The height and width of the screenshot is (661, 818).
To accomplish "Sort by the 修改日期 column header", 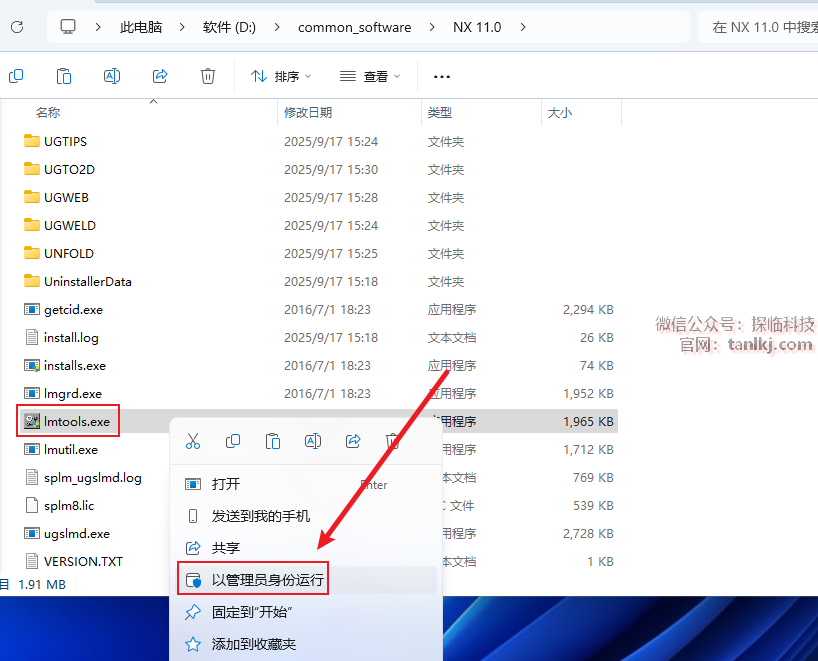I will 308,113.
